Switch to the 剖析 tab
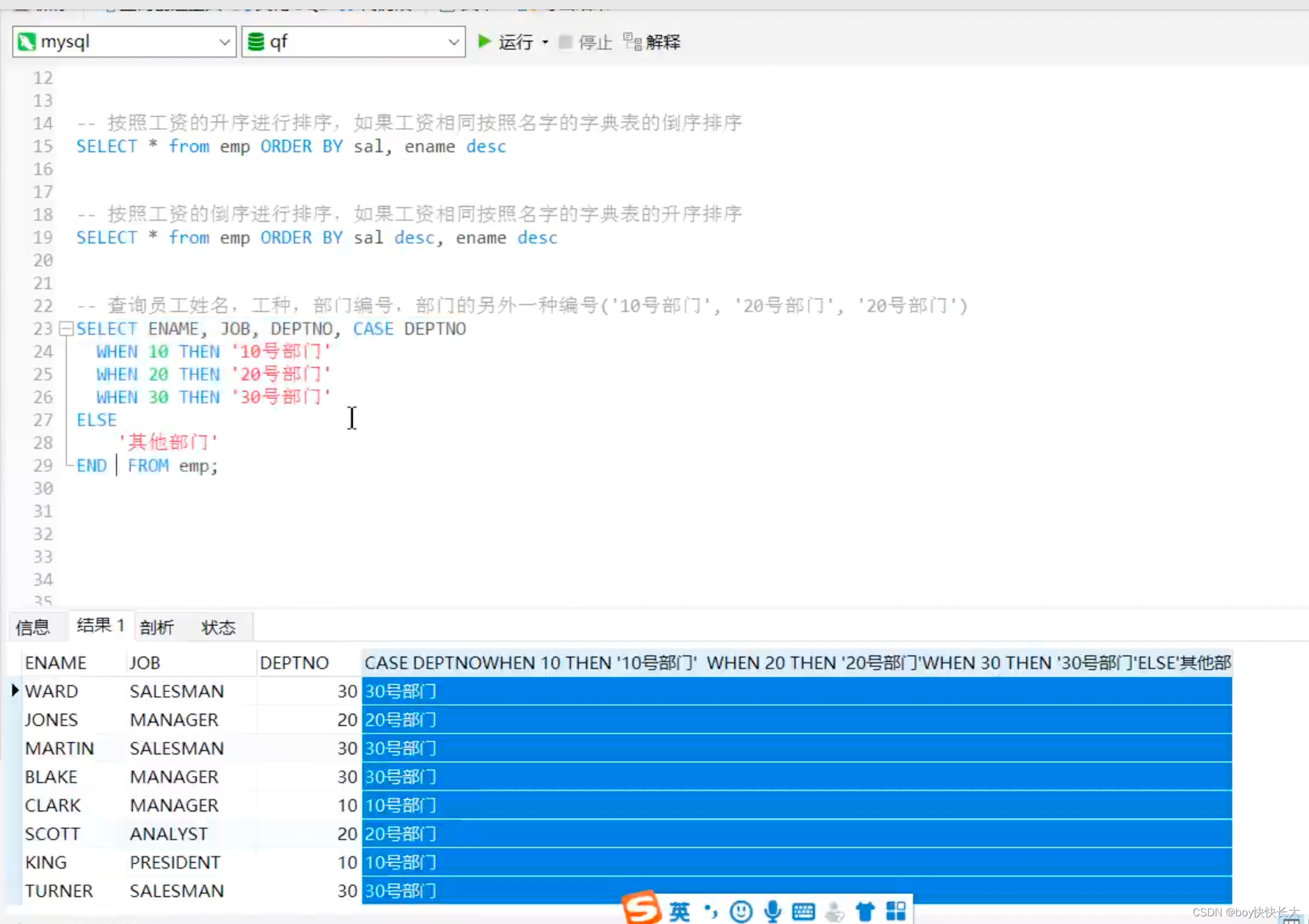The width and height of the screenshot is (1309, 924). pyautogui.click(x=156, y=627)
